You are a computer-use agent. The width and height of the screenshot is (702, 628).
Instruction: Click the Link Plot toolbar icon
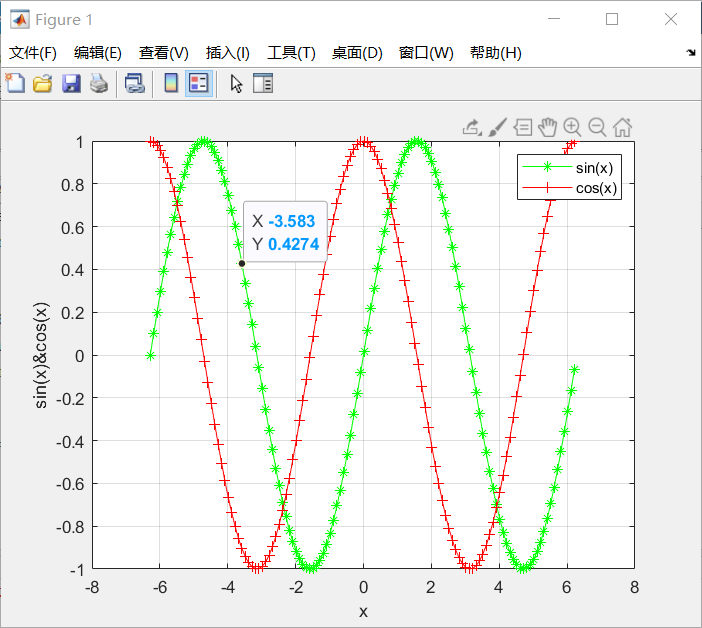point(135,84)
